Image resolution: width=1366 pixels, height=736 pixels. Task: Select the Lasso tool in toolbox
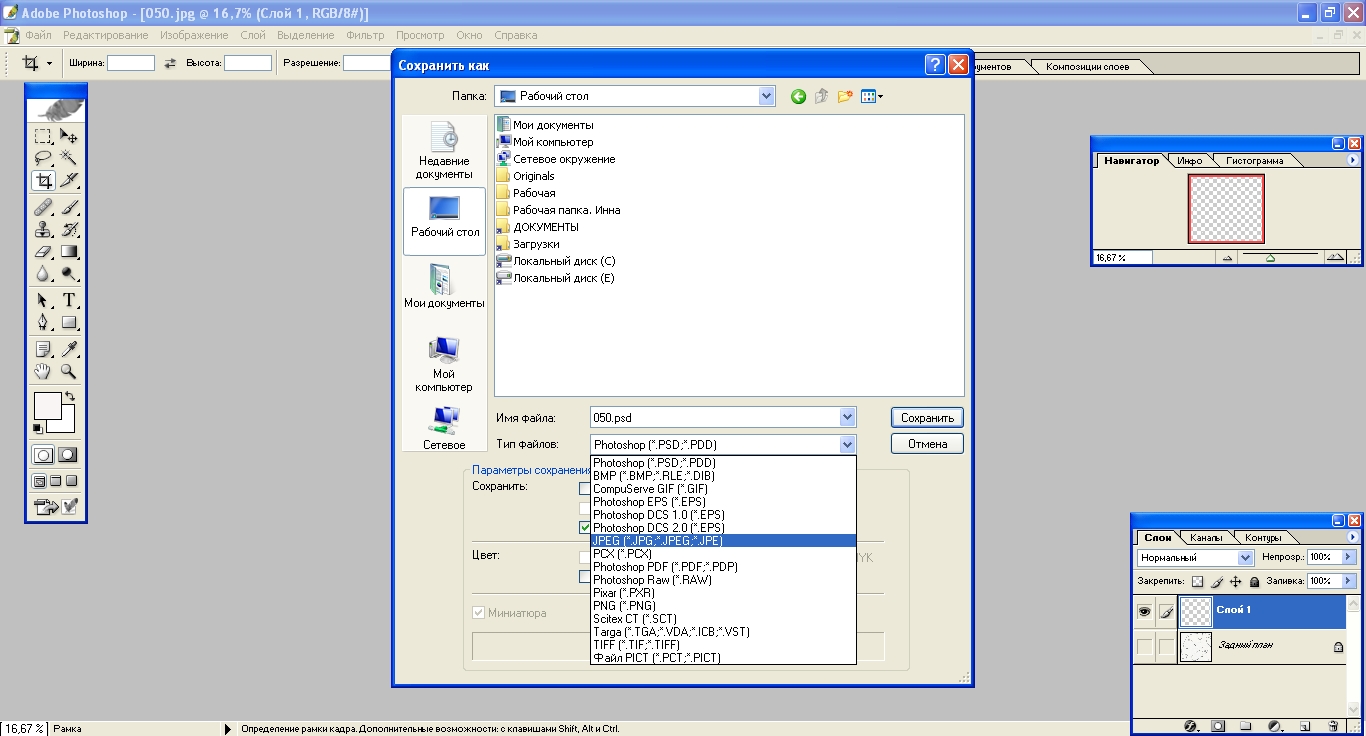tap(43, 158)
